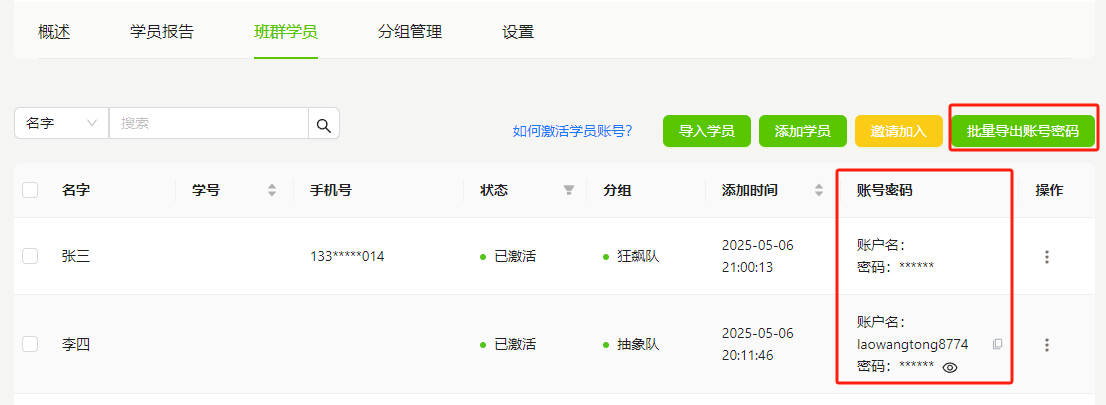The height and width of the screenshot is (405, 1106).
Task: Open the 设置 tab
Action: (x=518, y=32)
